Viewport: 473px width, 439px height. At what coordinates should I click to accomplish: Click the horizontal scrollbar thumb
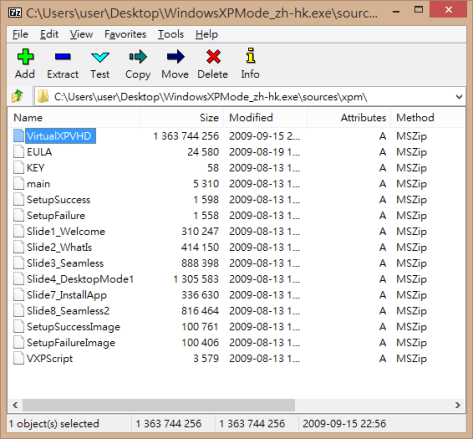[159, 405]
